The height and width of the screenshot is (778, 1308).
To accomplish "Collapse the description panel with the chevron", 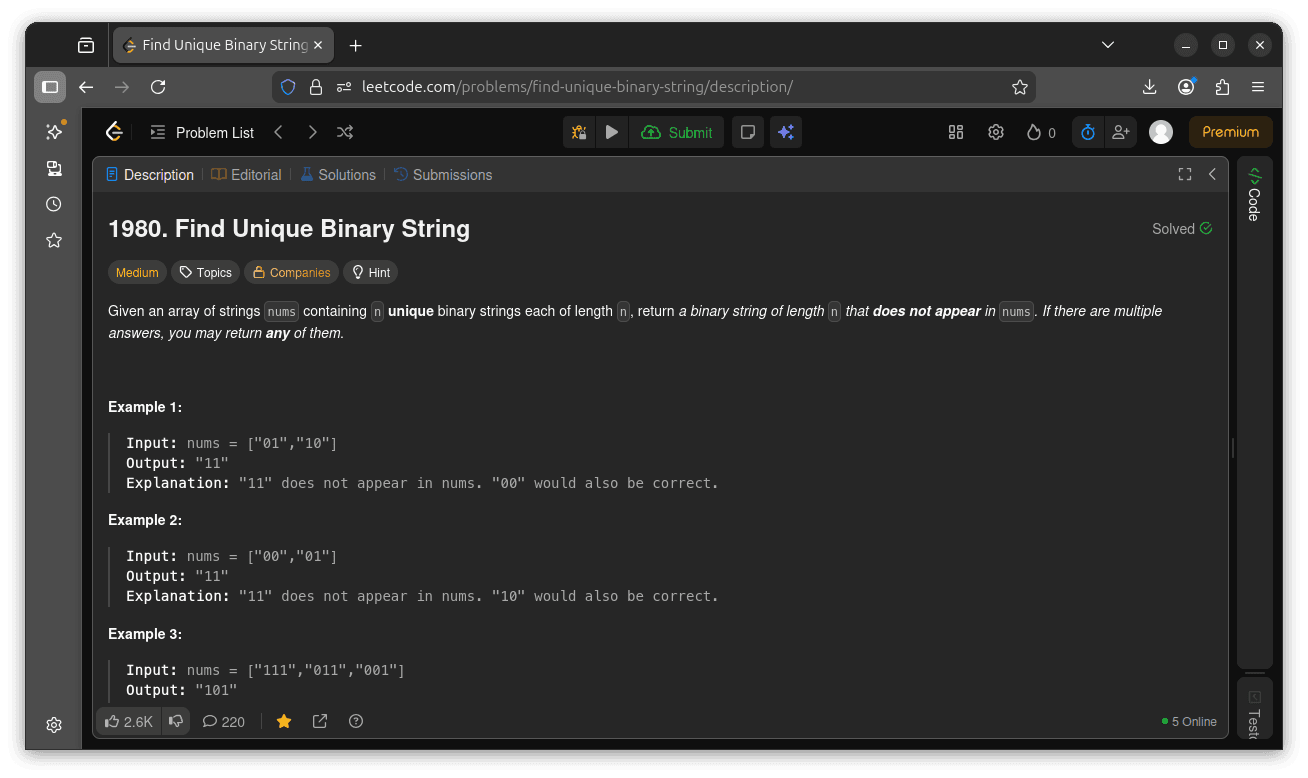I will point(1212,174).
